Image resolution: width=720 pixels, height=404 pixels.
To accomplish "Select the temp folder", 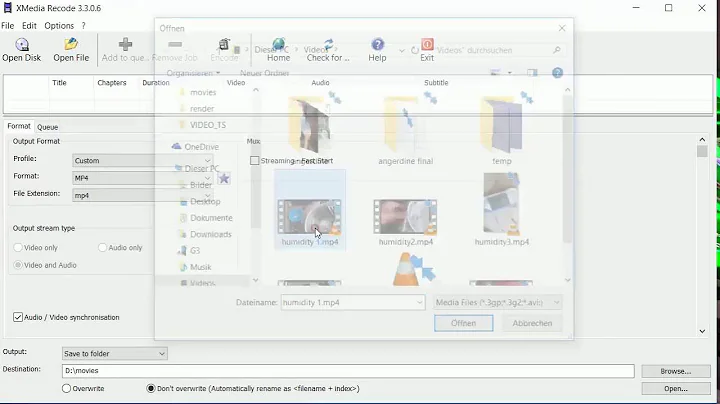I will pos(501,130).
